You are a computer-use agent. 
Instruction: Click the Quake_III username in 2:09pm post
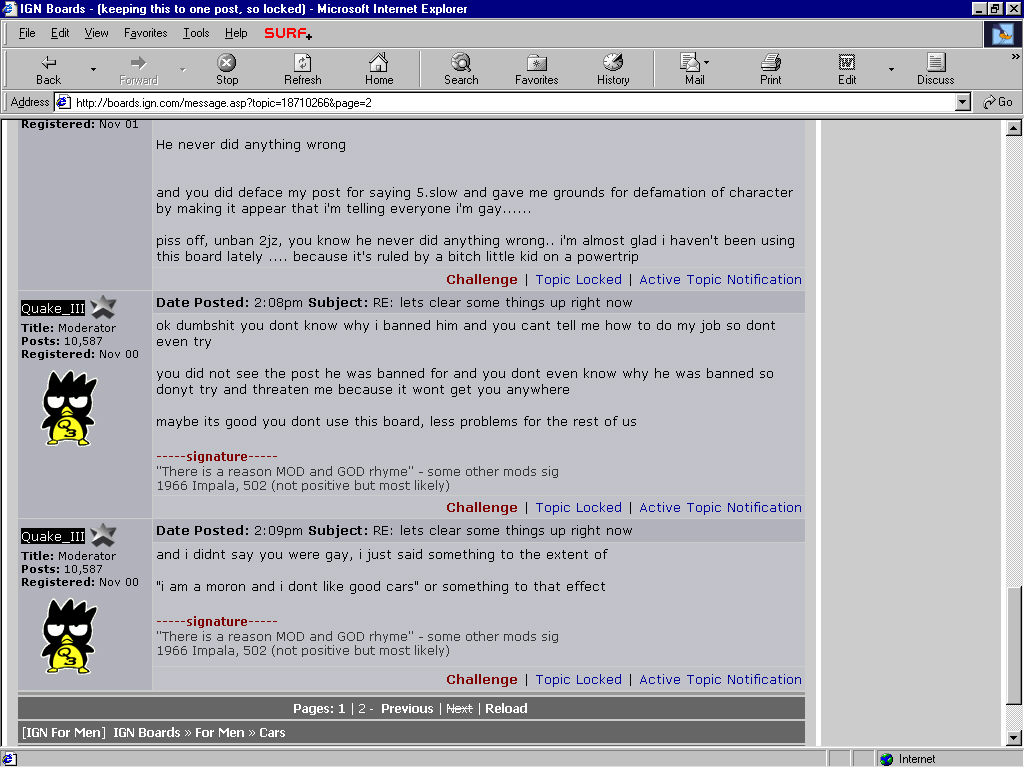[53, 536]
